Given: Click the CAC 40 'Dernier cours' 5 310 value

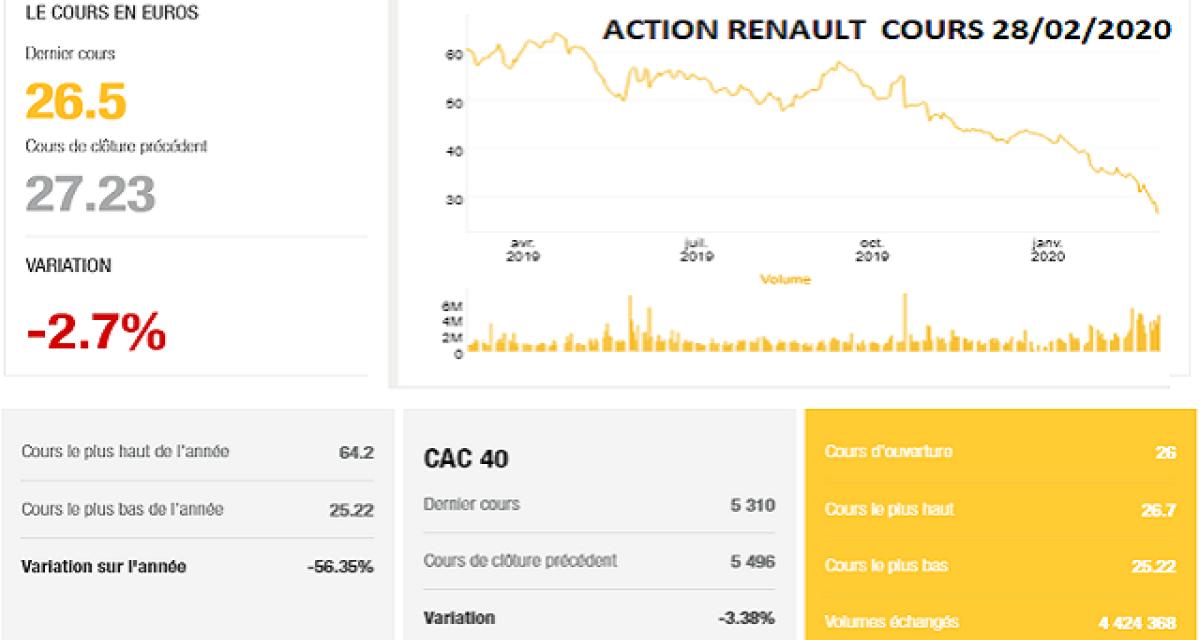Looking at the screenshot, I should tap(752, 505).
